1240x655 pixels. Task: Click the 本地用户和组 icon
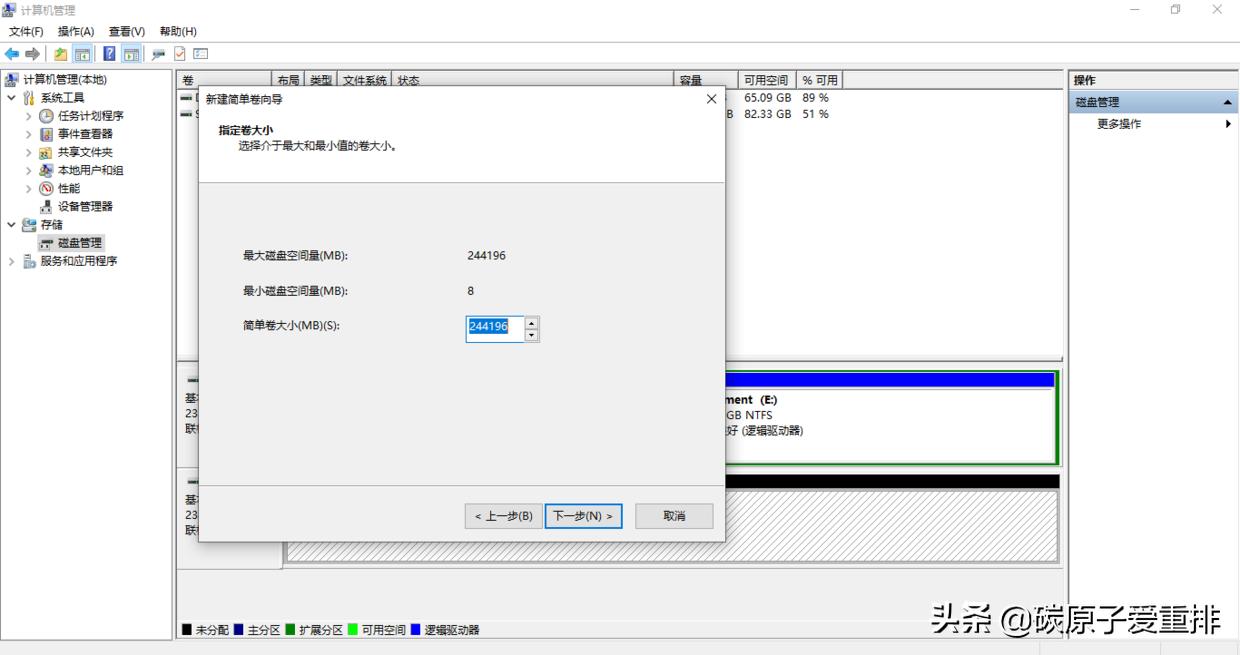[x=46, y=171]
